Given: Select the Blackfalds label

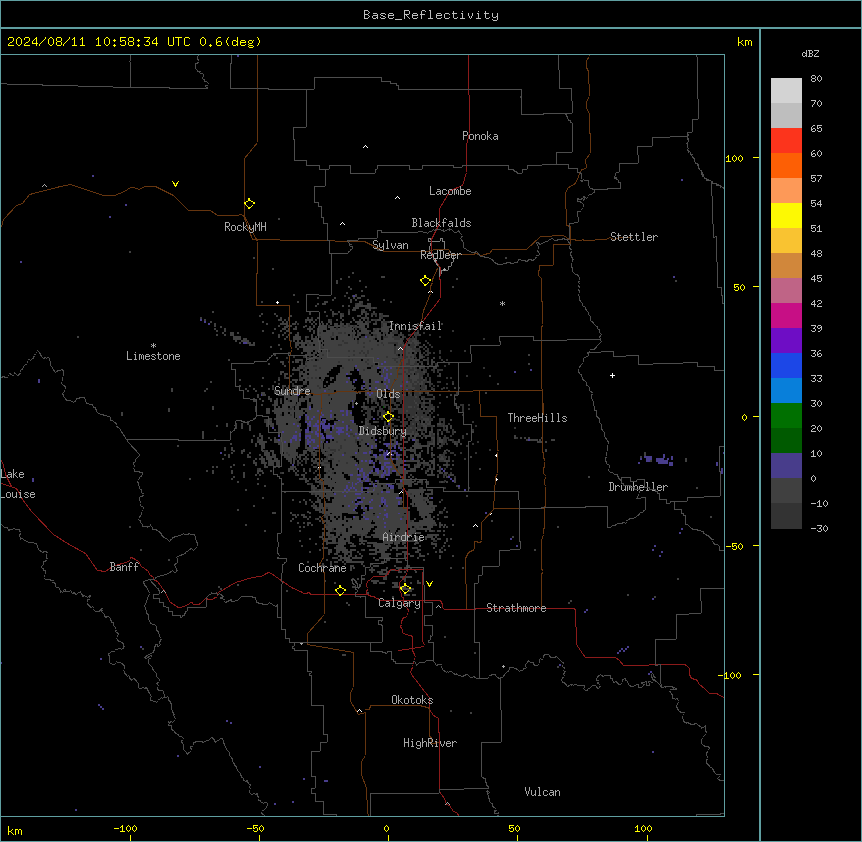Looking at the screenshot, I should point(441,223).
